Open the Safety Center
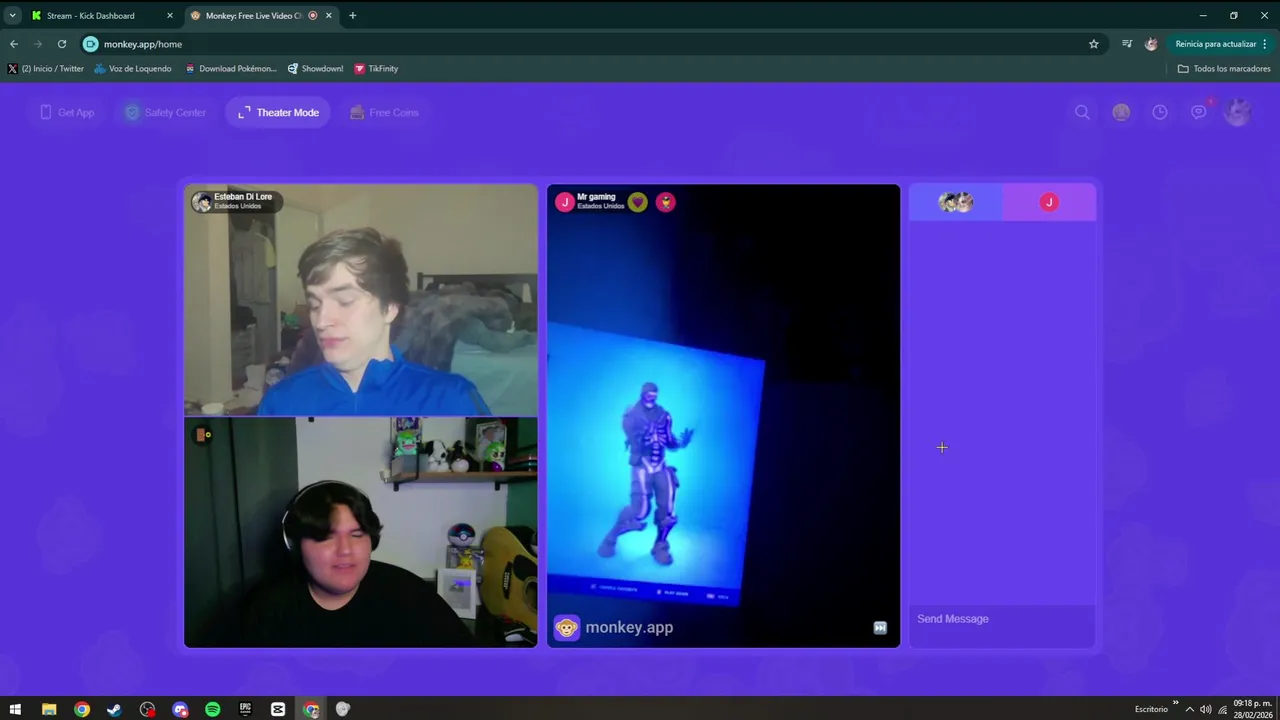 pos(165,112)
